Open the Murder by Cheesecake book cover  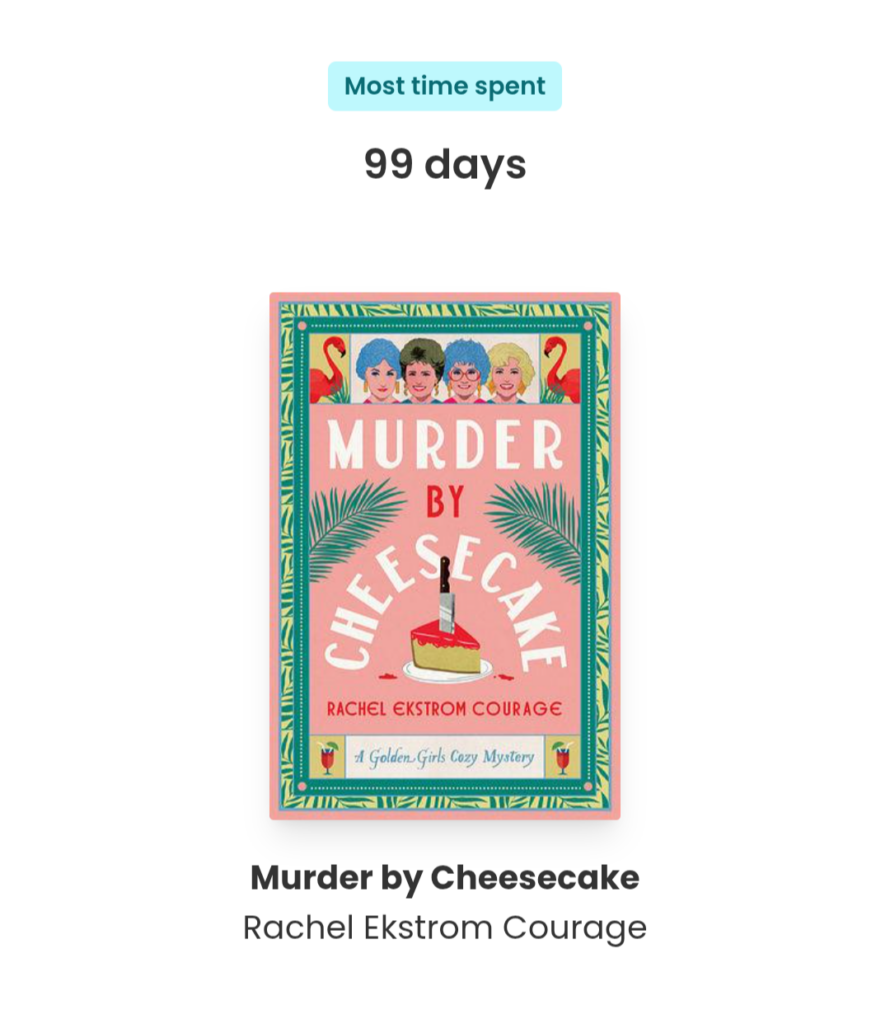tap(445, 556)
